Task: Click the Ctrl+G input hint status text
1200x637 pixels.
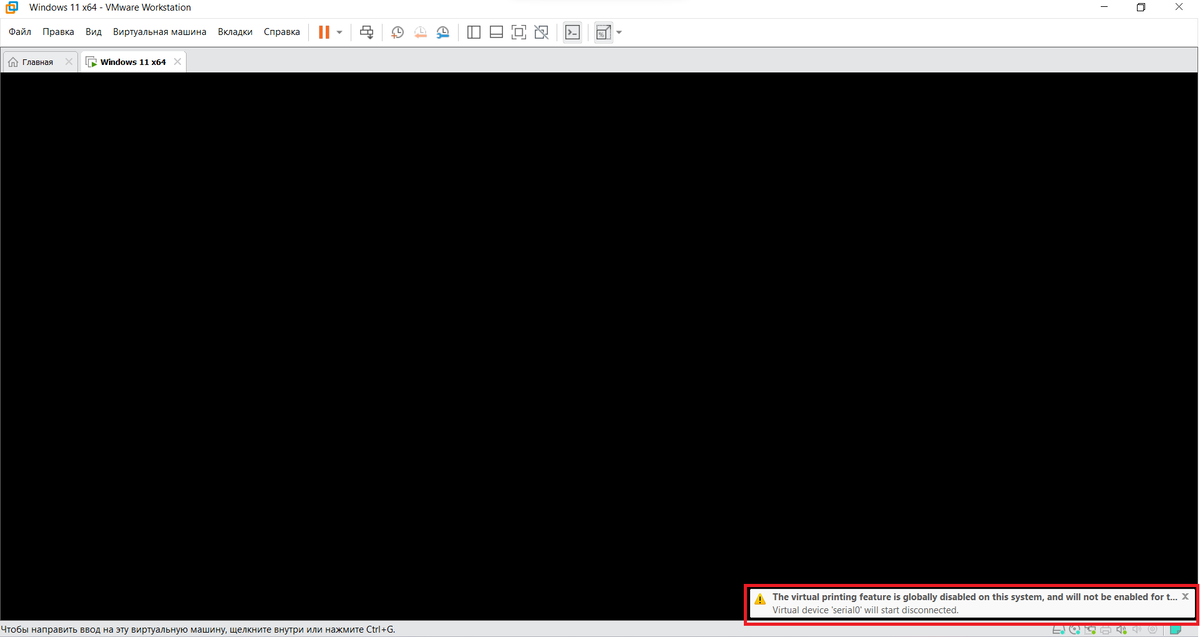Action: 197,629
